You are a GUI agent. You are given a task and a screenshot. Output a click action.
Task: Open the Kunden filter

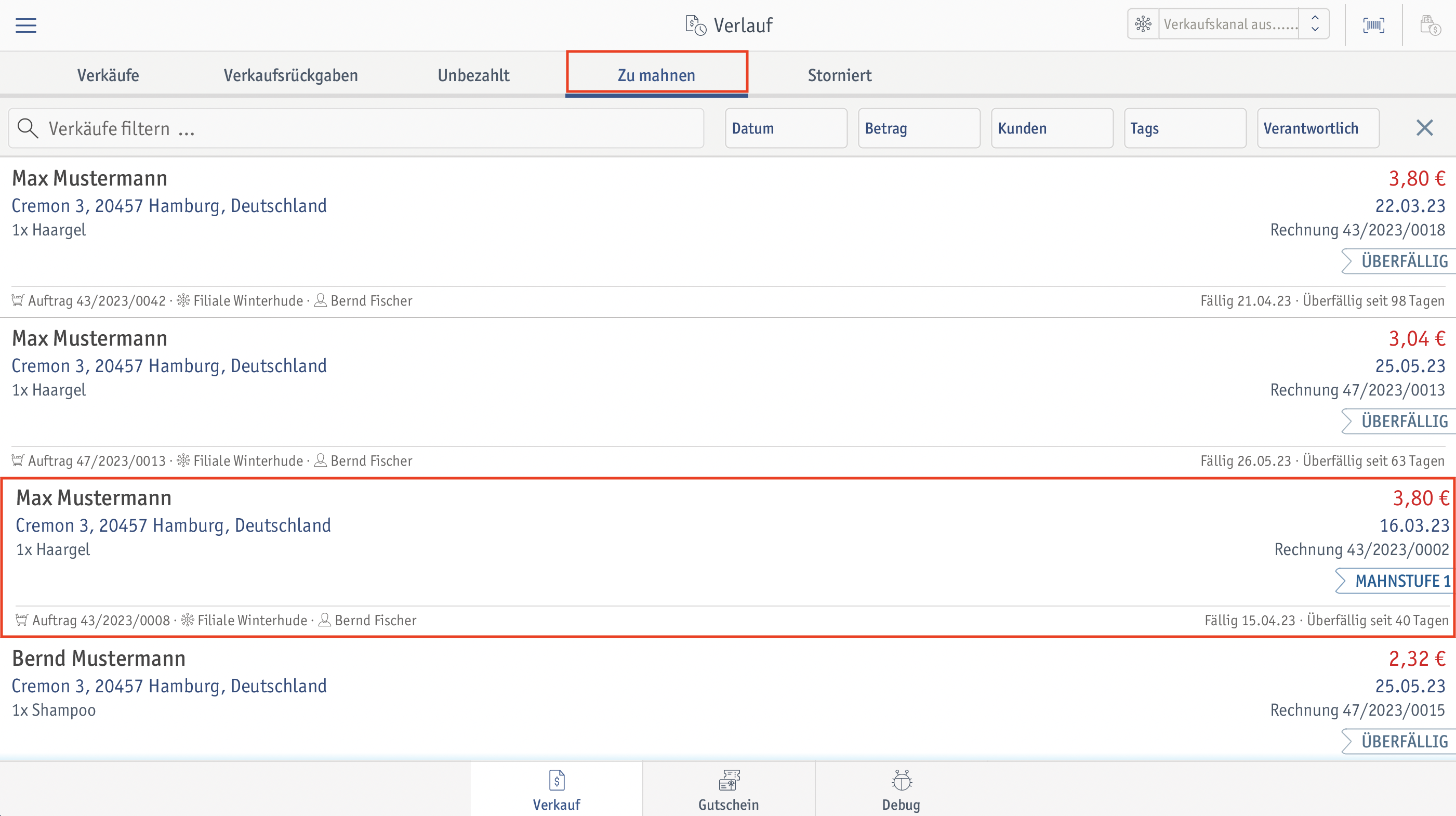click(1052, 128)
